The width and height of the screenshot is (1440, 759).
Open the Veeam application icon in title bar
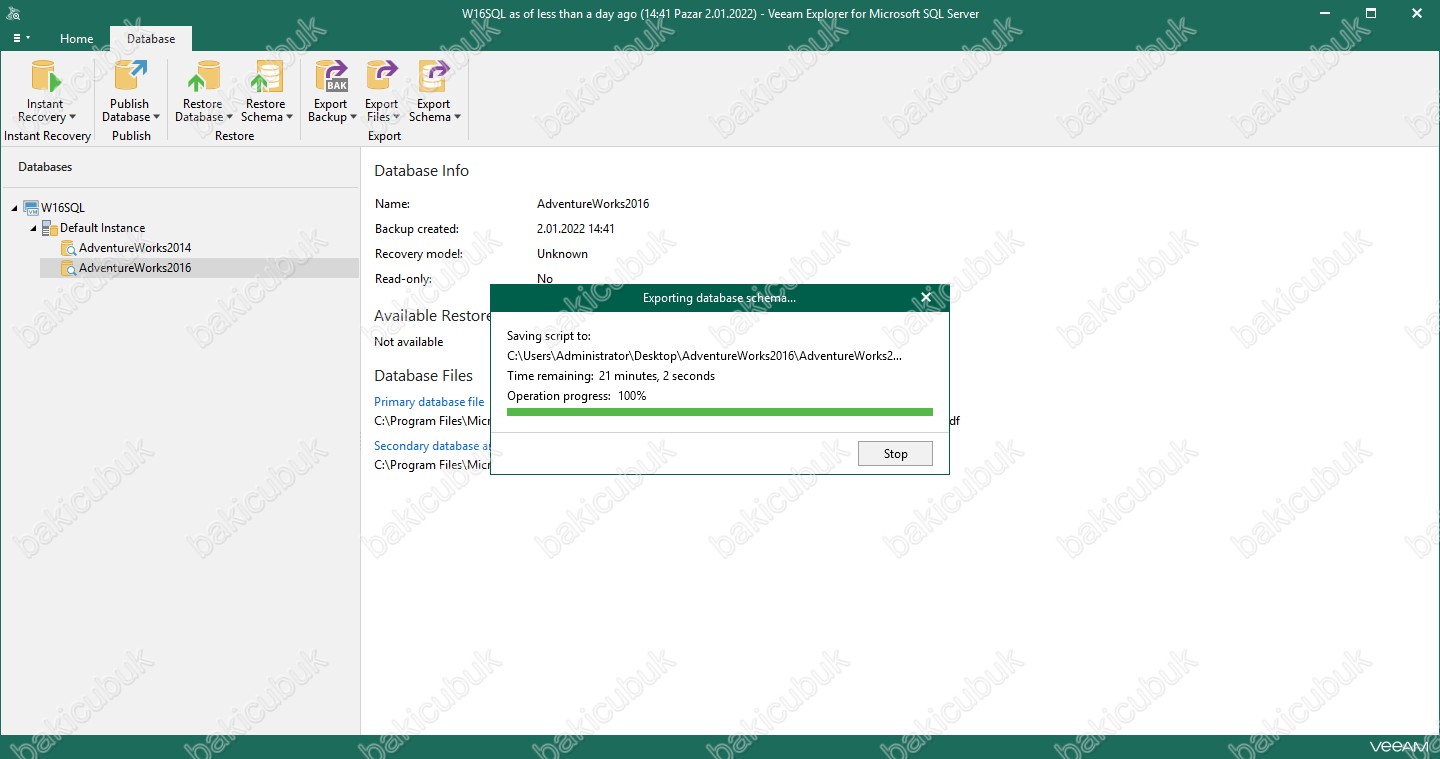click(14, 14)
